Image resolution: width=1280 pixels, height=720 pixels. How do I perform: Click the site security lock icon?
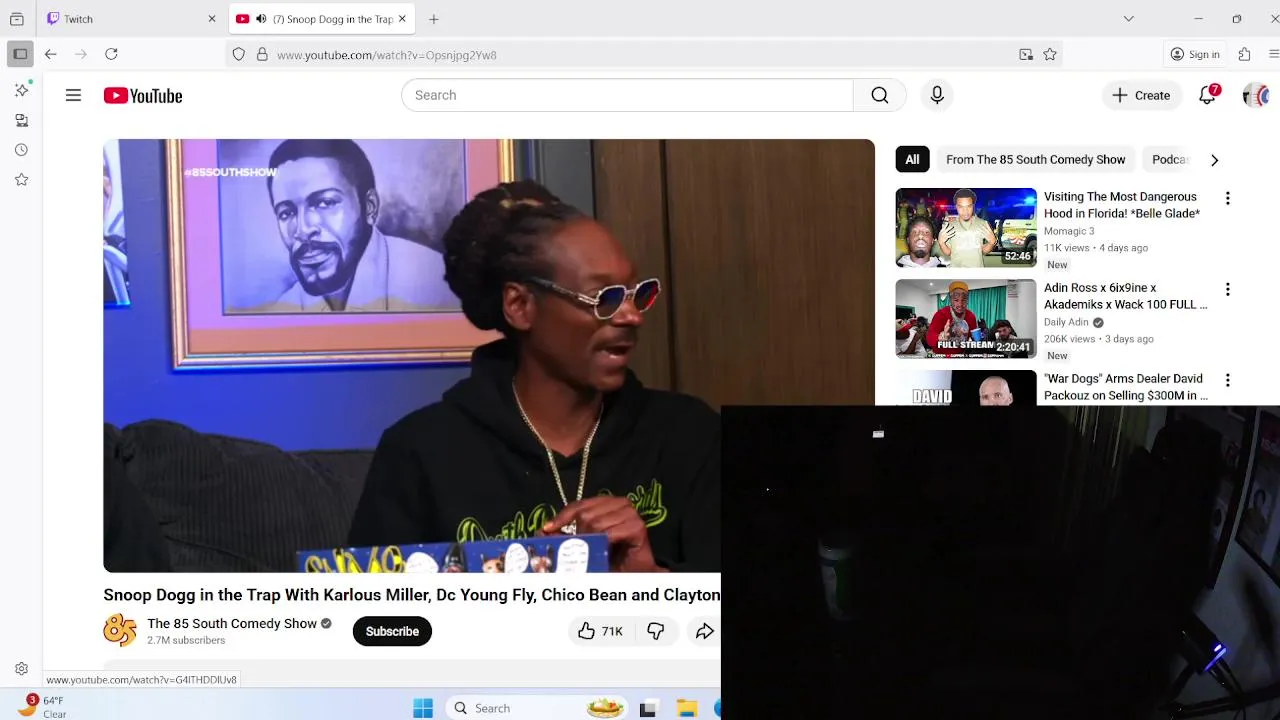pyautogui.click(x=262, y=55)
